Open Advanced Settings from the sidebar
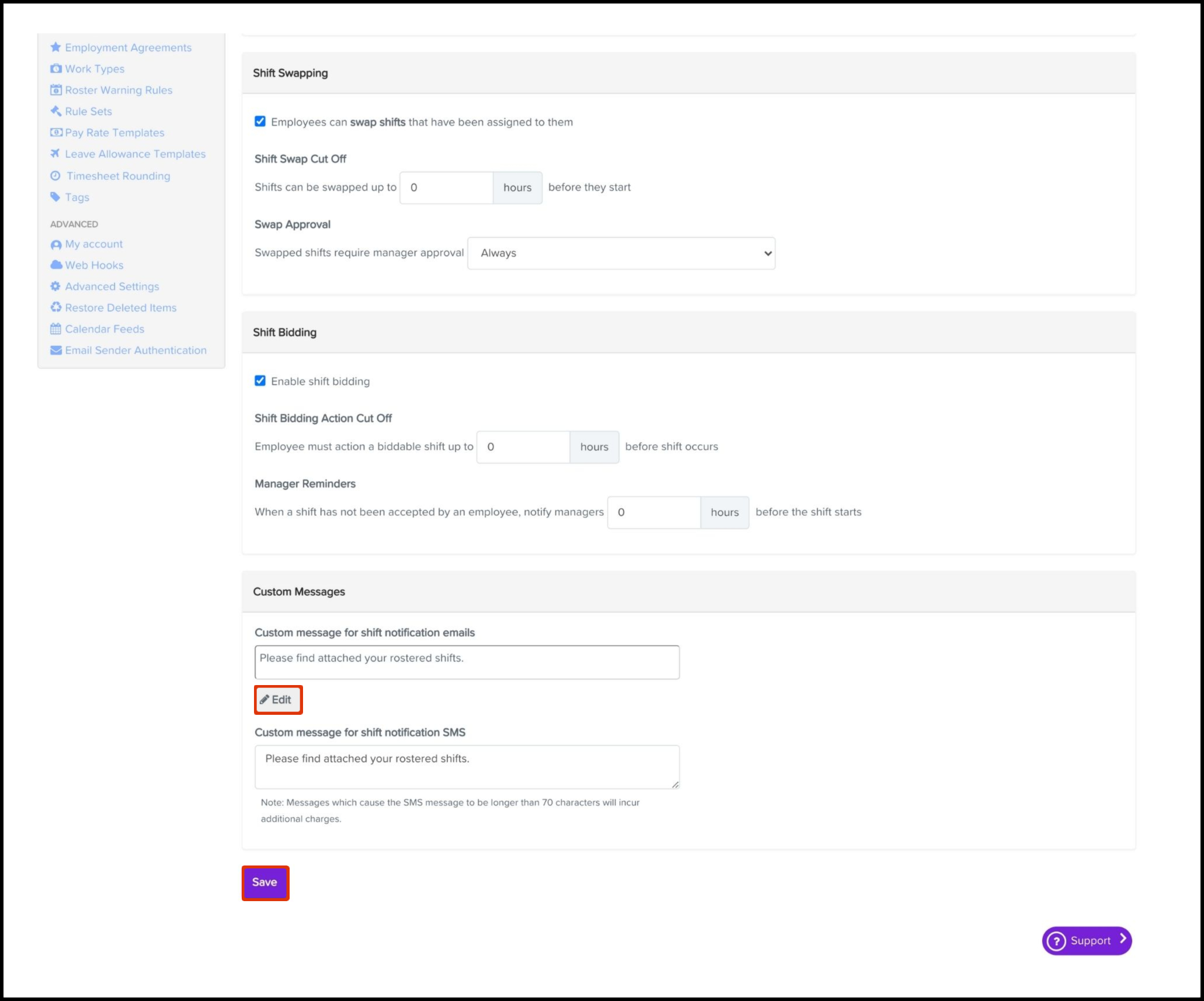 click(x=112, y=286)
